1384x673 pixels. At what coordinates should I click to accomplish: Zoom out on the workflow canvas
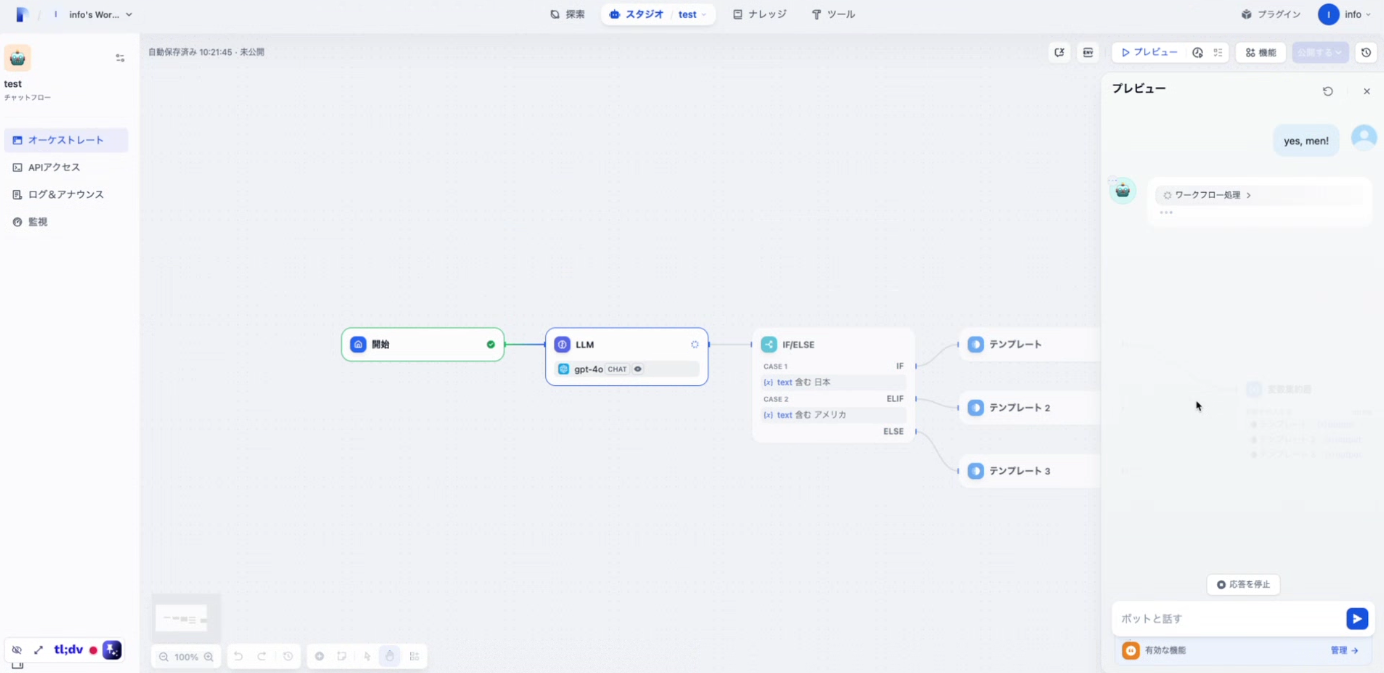(x=163, y=657)
